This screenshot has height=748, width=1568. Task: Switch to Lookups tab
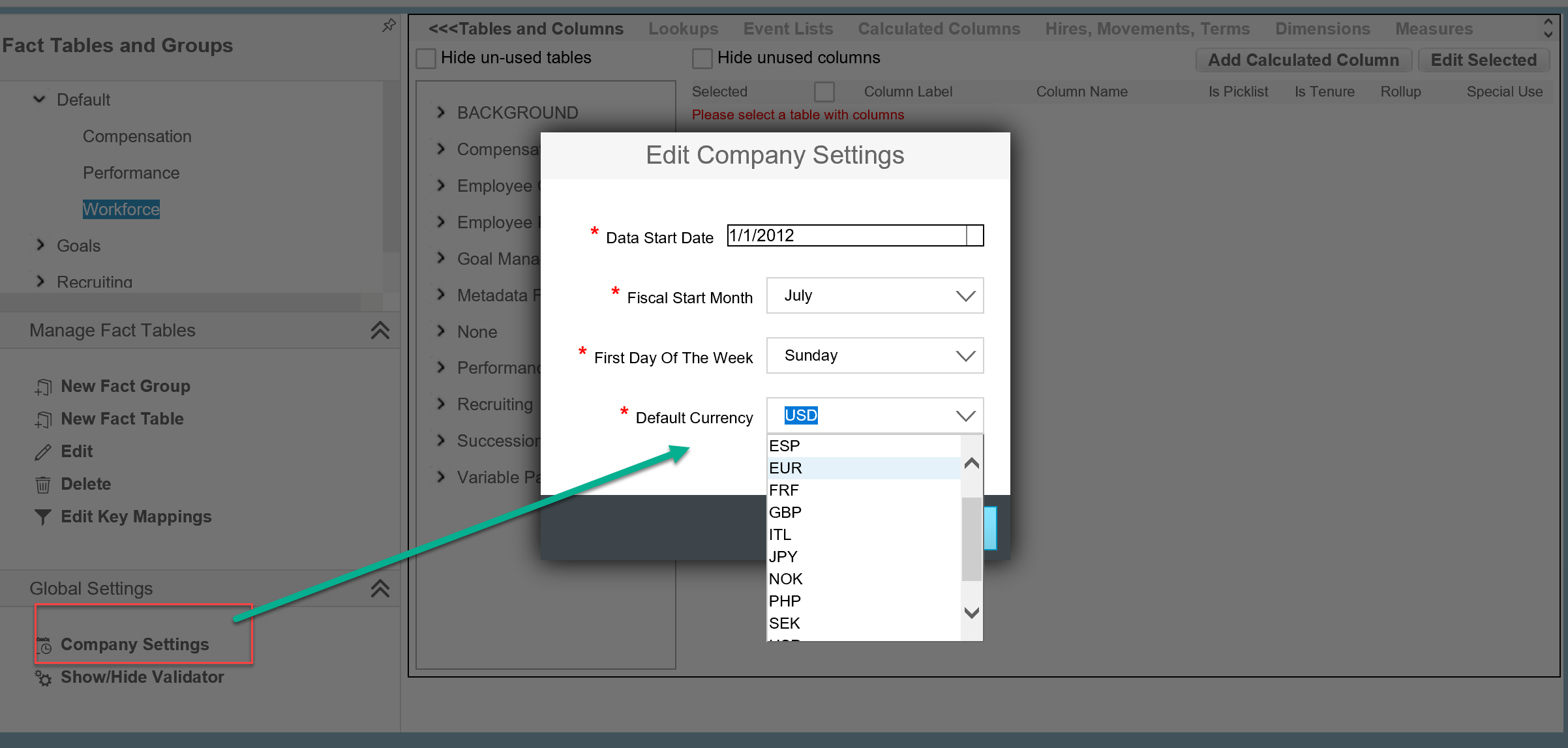683,29
